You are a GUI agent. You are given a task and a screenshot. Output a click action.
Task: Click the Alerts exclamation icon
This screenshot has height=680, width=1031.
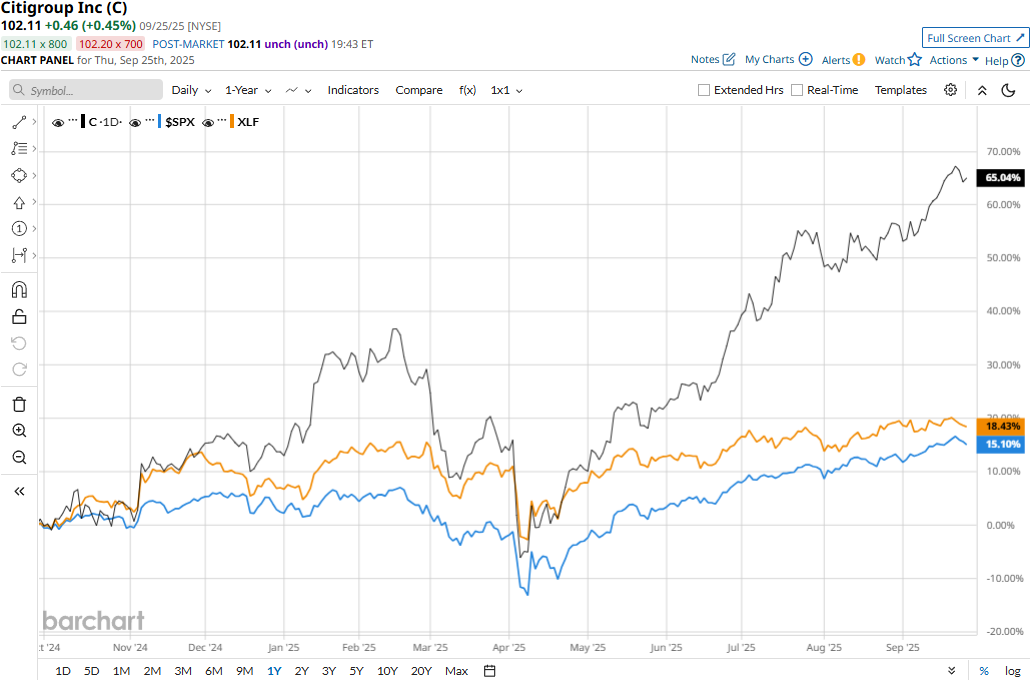click(x=859, y=60)
